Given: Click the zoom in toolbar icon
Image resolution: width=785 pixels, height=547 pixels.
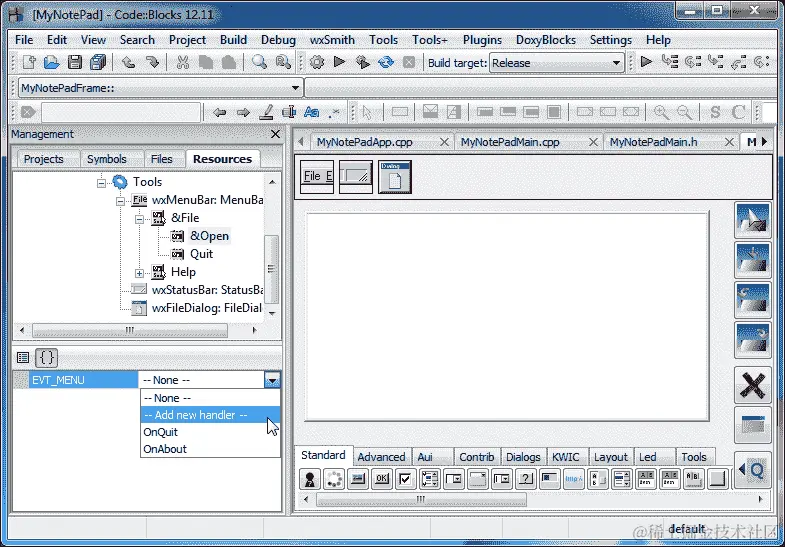Looking at the screenshot, I should (661, 112).
